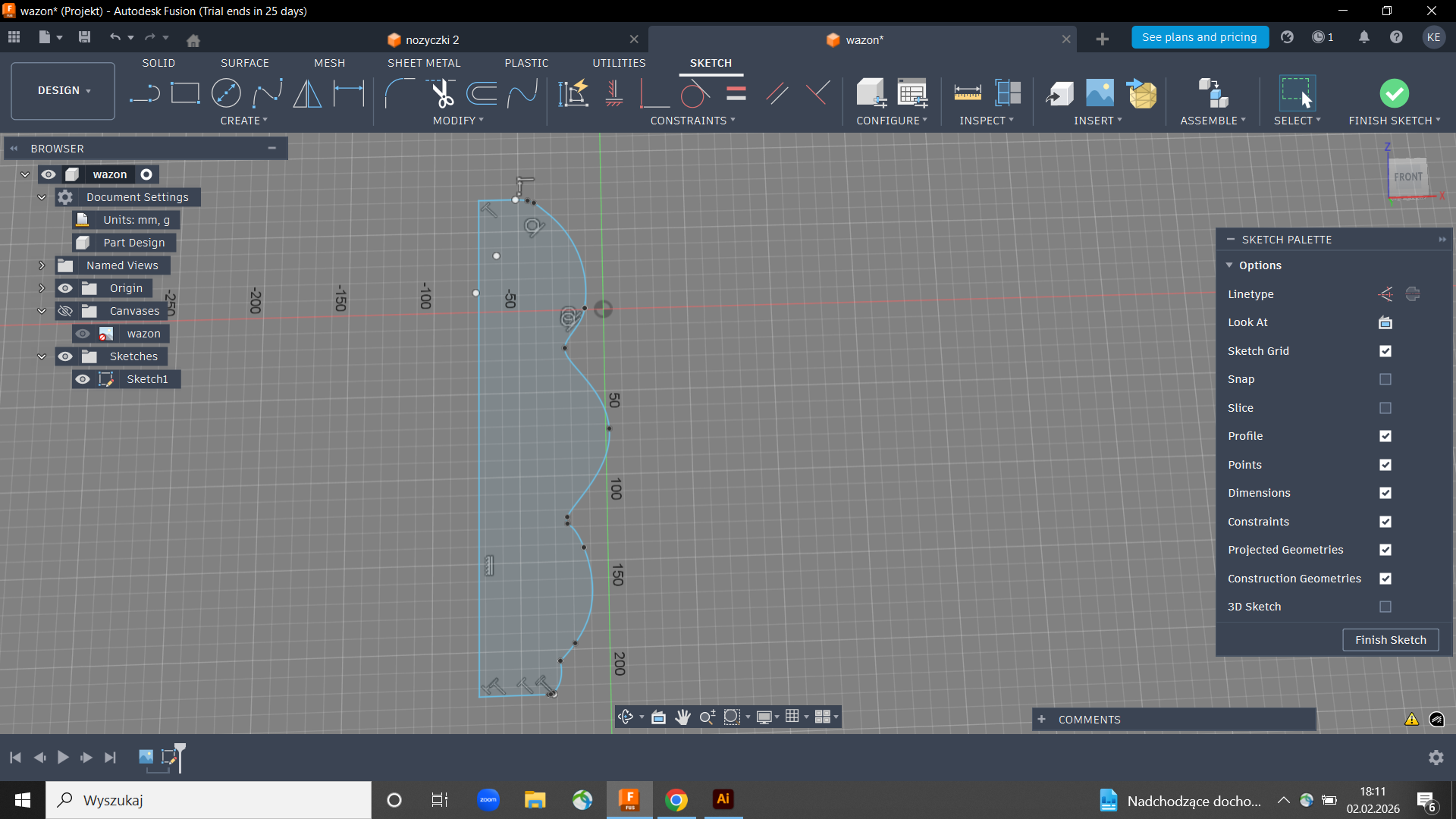This screenshot has width=1456, height=819.
Task: Select the Trim scissors tool
Action: coord(442,93)
